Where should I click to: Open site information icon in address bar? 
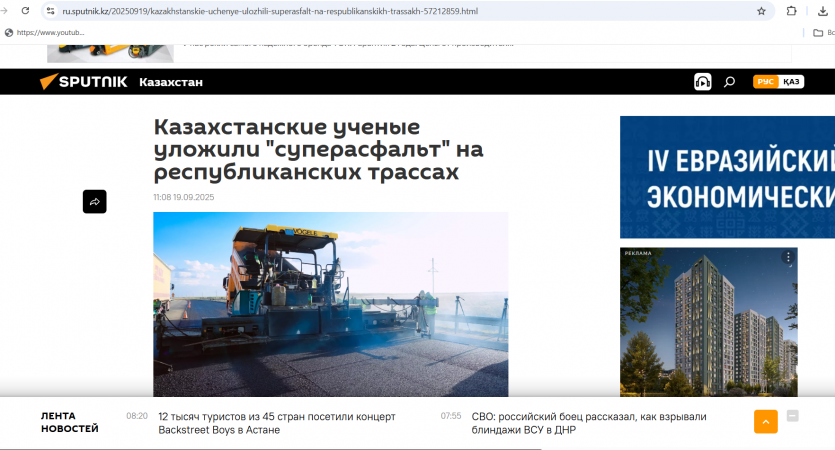click(x=50, y=11)
